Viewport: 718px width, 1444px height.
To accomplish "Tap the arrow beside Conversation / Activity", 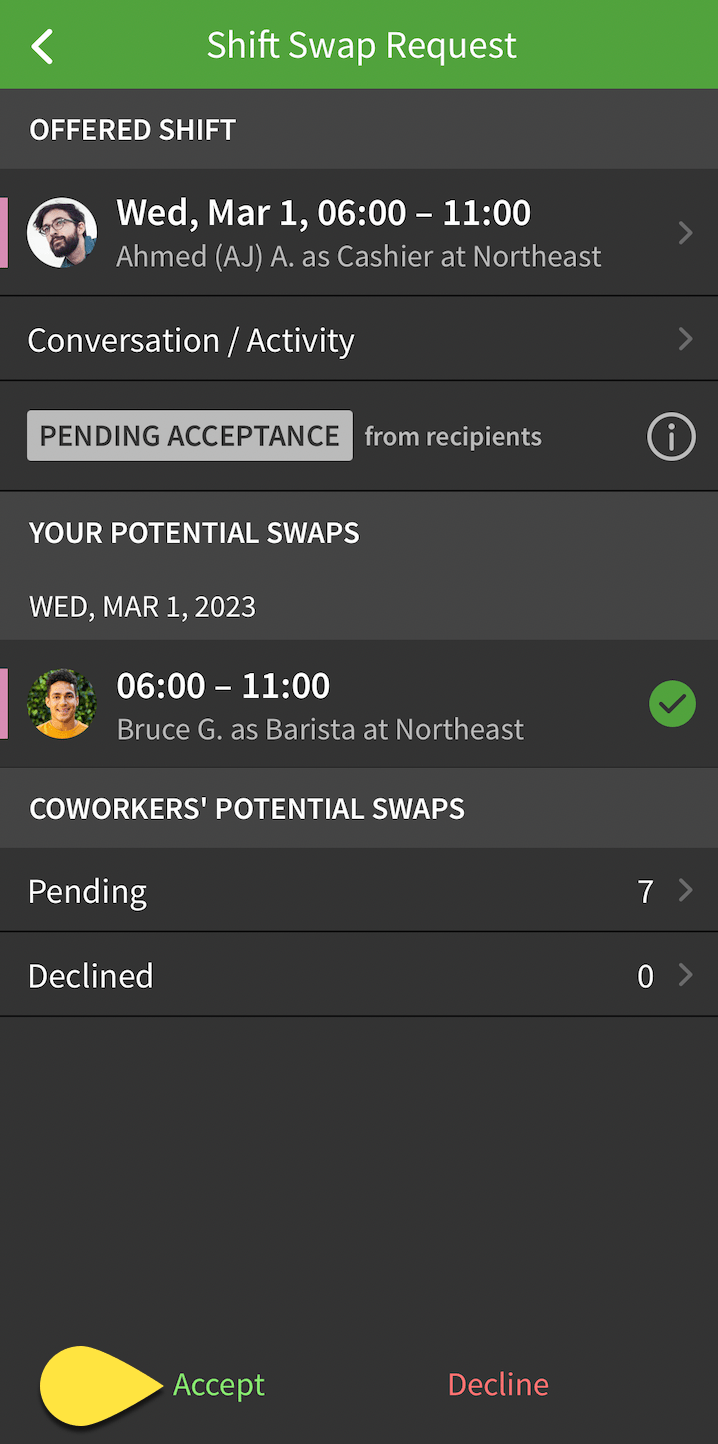I will tap(686, 338).
